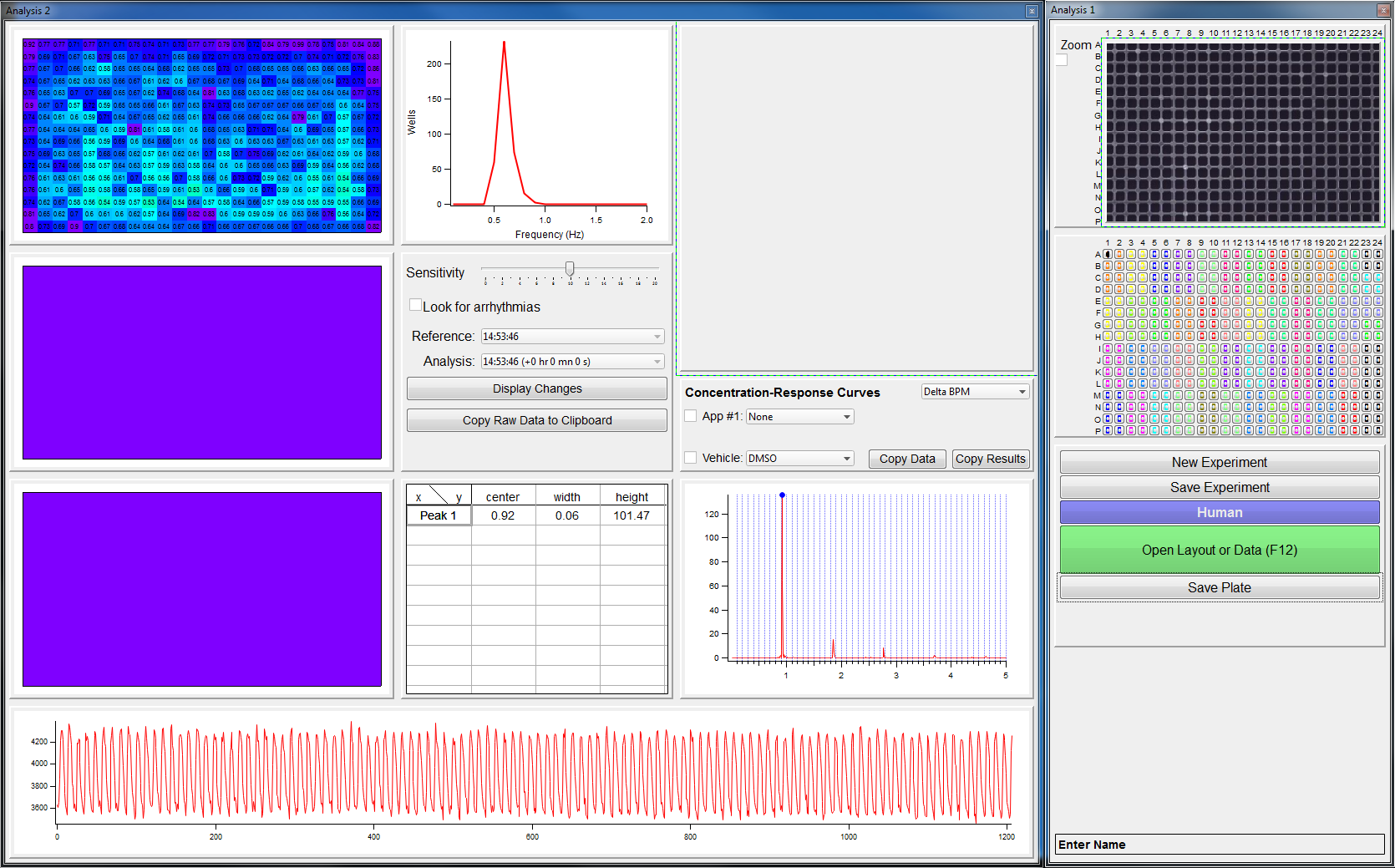The height and width of the screenshot is (868, 1395).
Task: Open the Vehicle DMSO dropdown
Action: tap(799, 459)
